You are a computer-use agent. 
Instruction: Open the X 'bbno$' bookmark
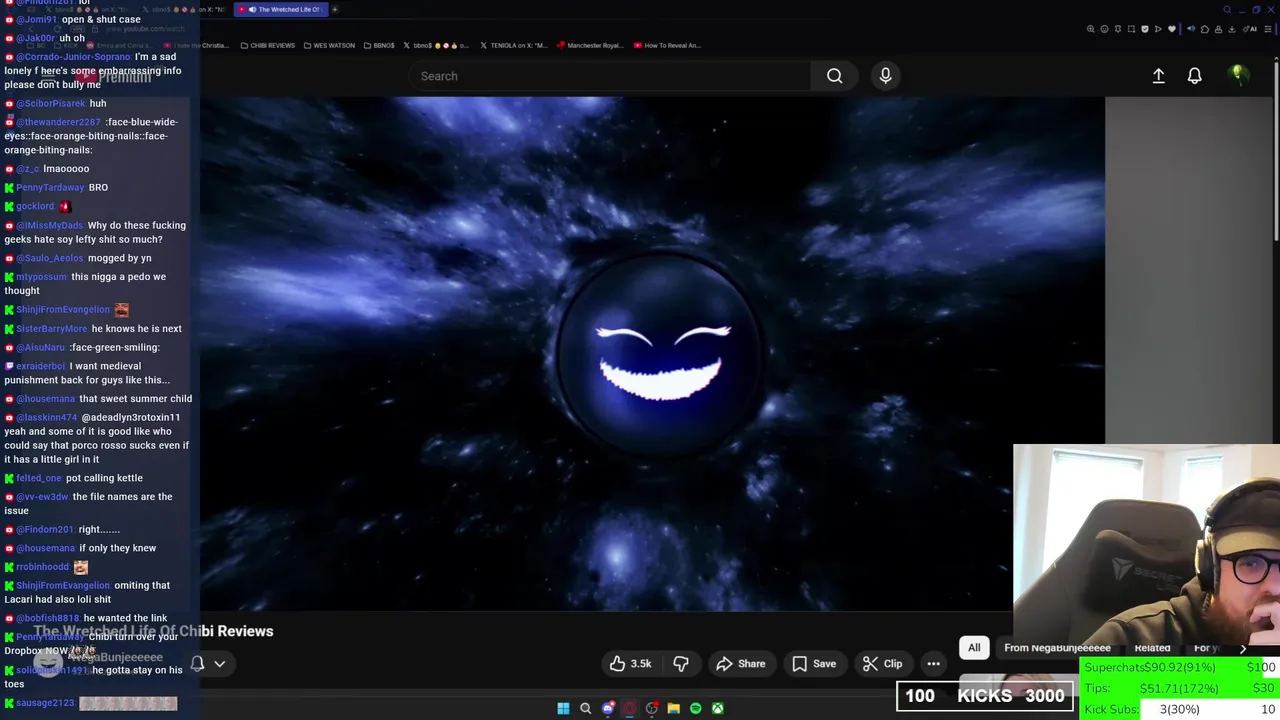pos(434,45)
